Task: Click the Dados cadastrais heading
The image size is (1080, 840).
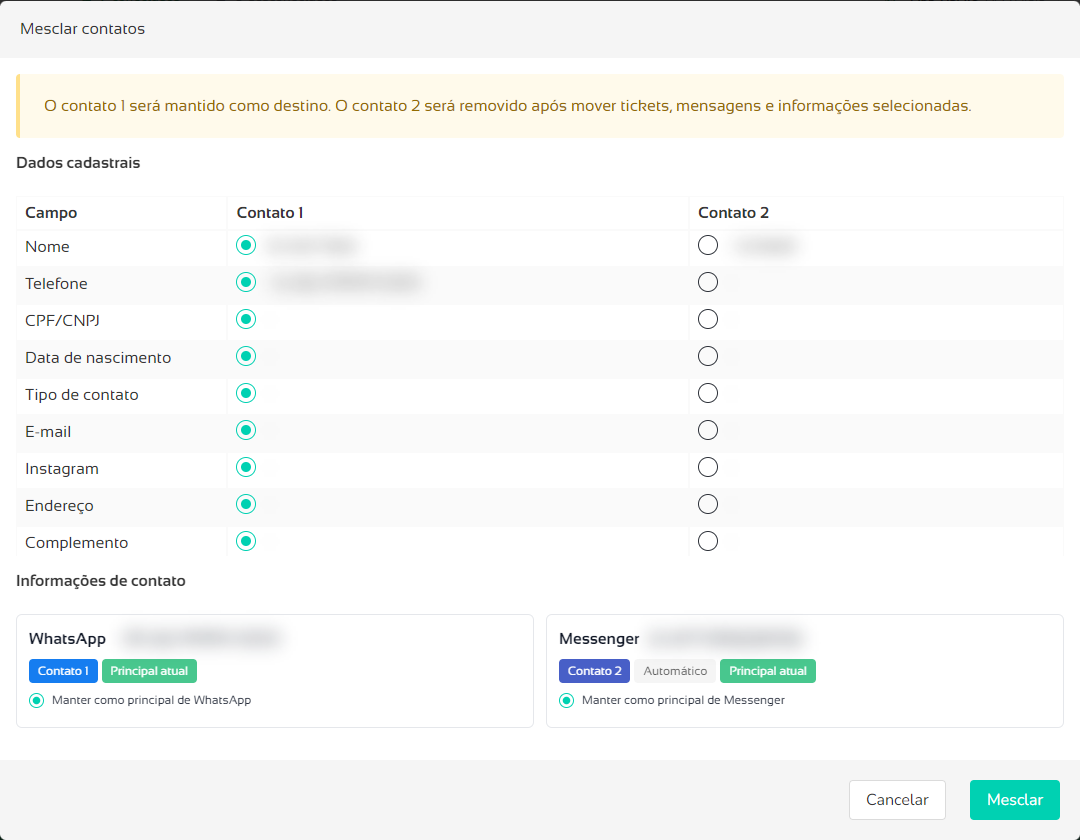Action: pos(79,163)
